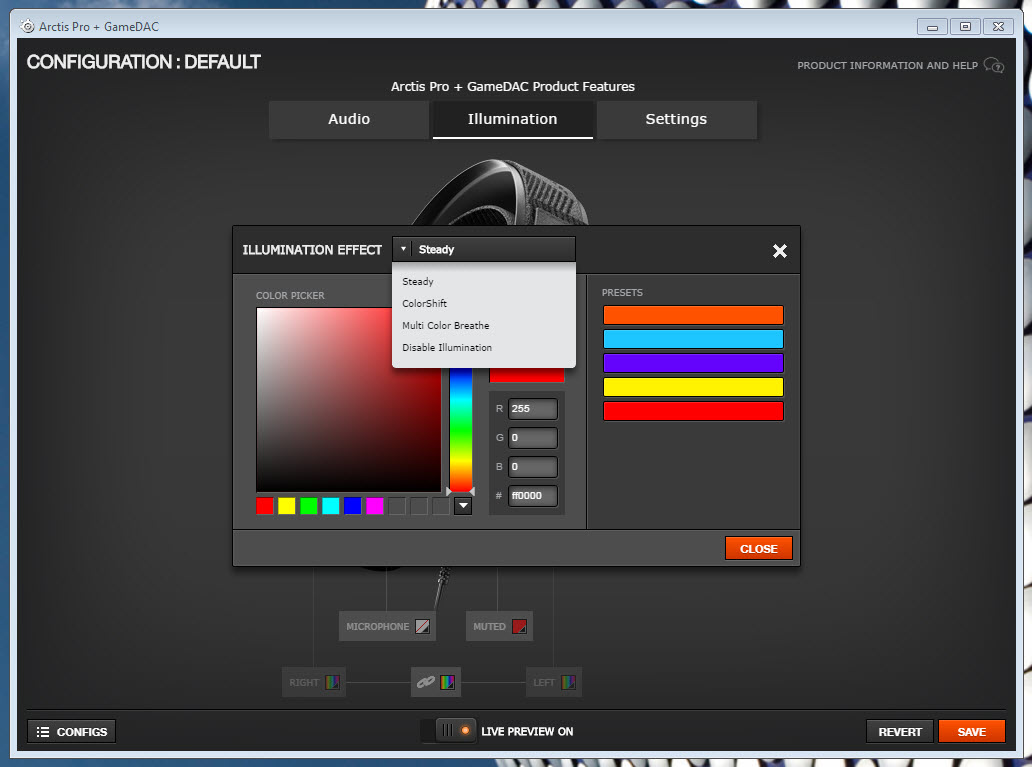1032x767 pixels.
Task: Switch to the Audio tab
Action: 349,119
